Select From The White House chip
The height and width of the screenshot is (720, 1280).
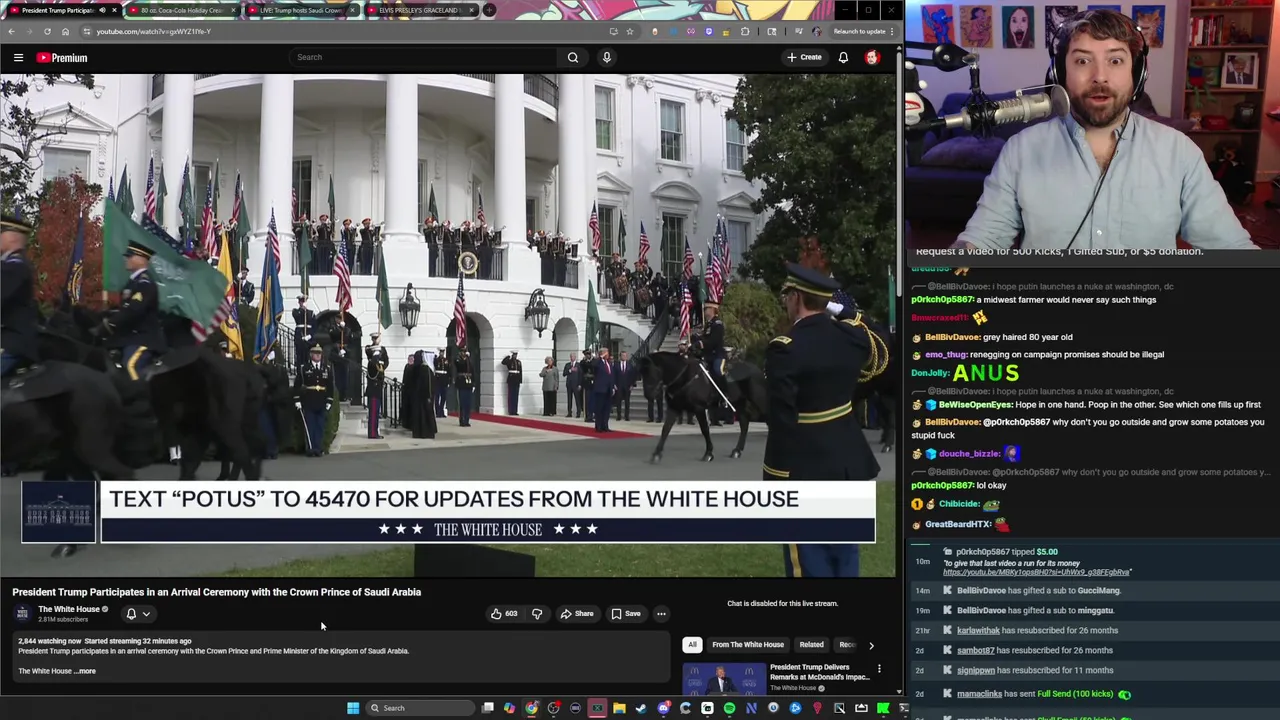[748, 645]
